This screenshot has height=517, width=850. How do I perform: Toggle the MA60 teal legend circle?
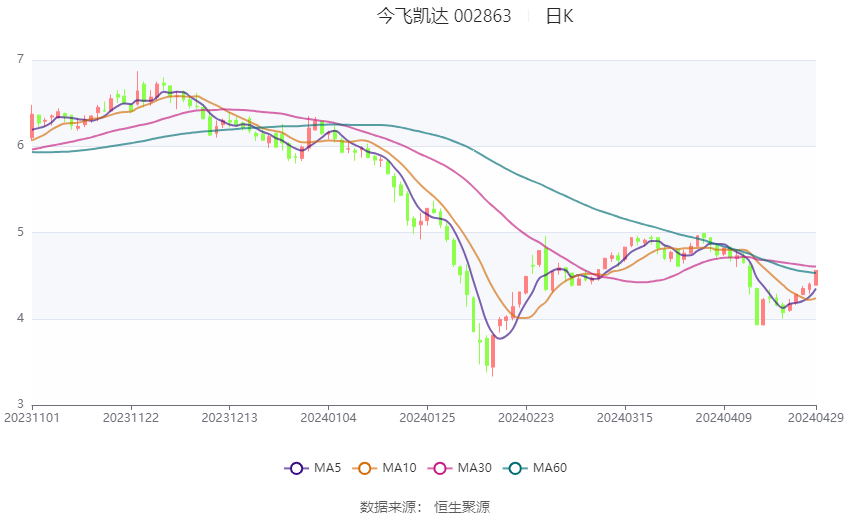coord(515,468)
